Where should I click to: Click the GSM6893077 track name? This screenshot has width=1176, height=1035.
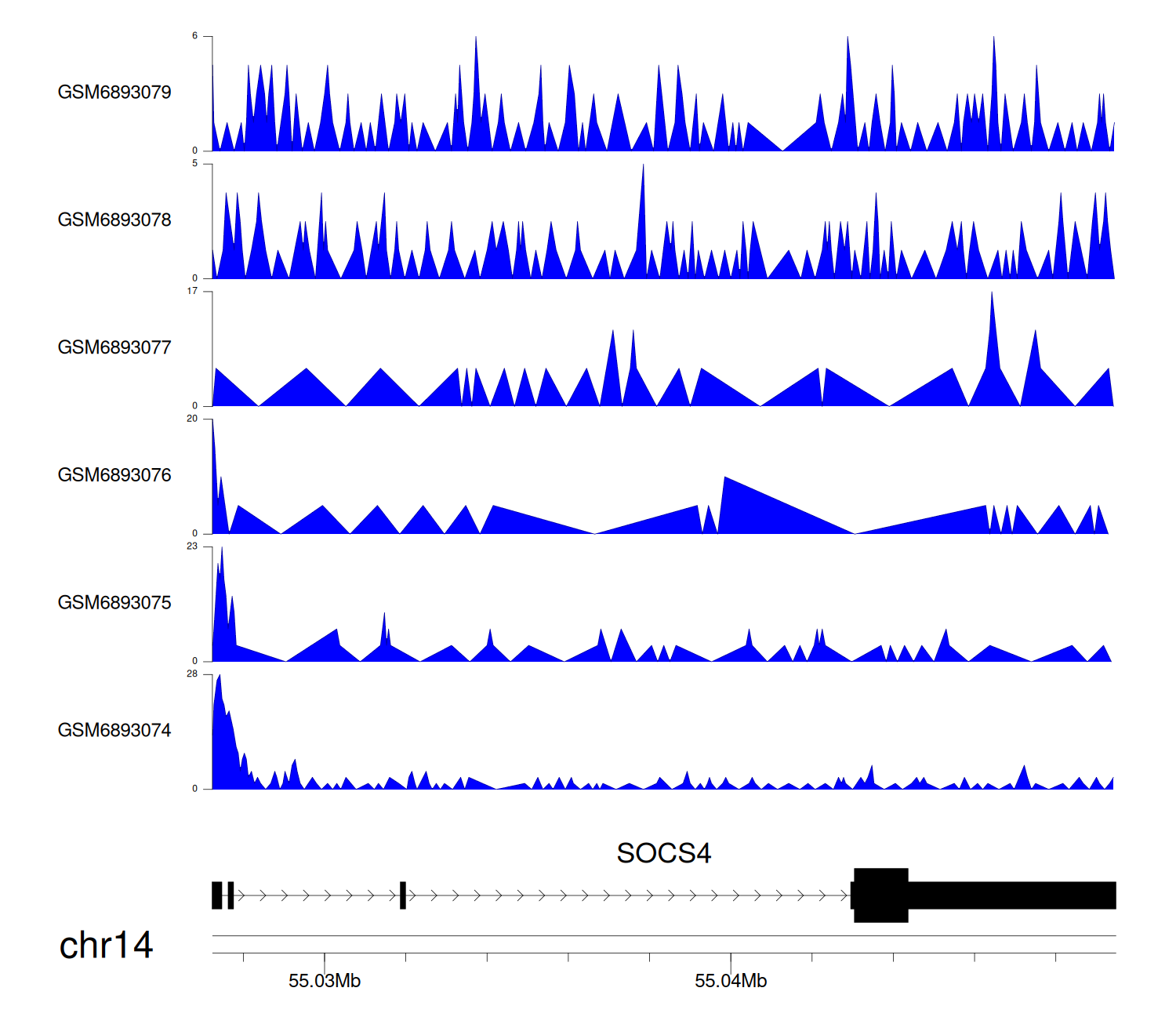(x=114, y=348)
